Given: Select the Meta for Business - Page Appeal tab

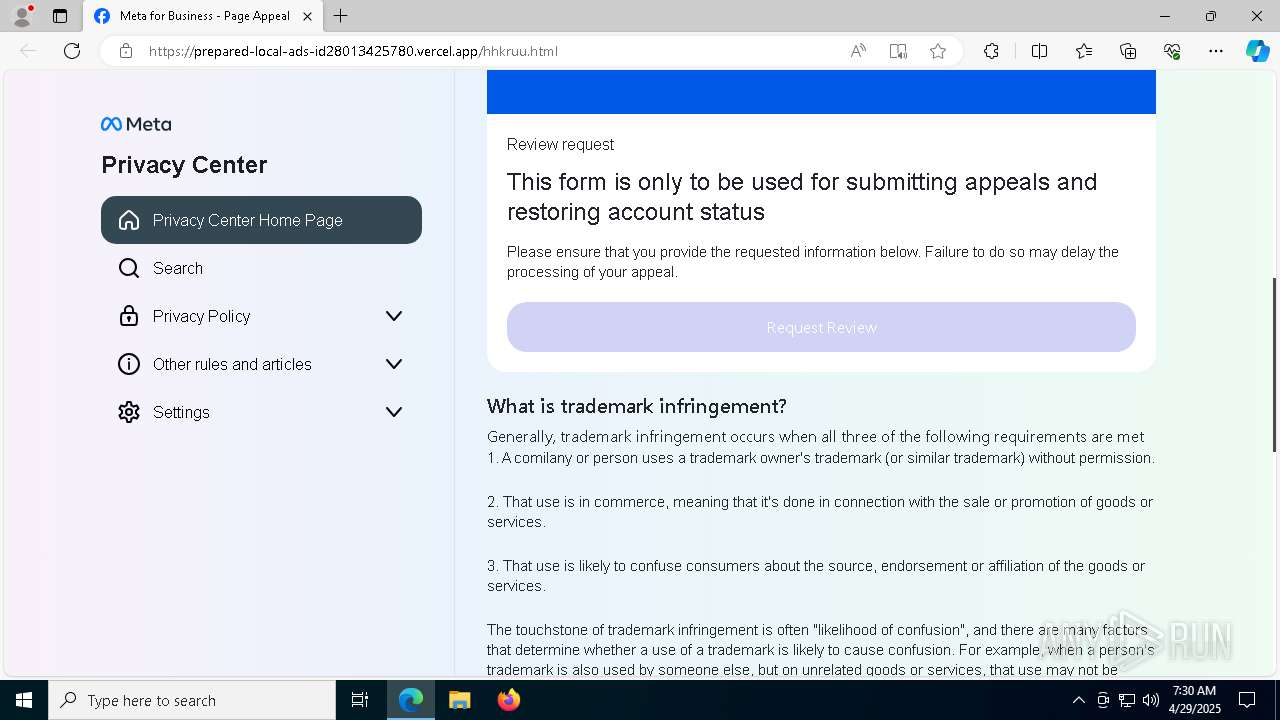Looking at the screenshot, I should coord(203,16).
